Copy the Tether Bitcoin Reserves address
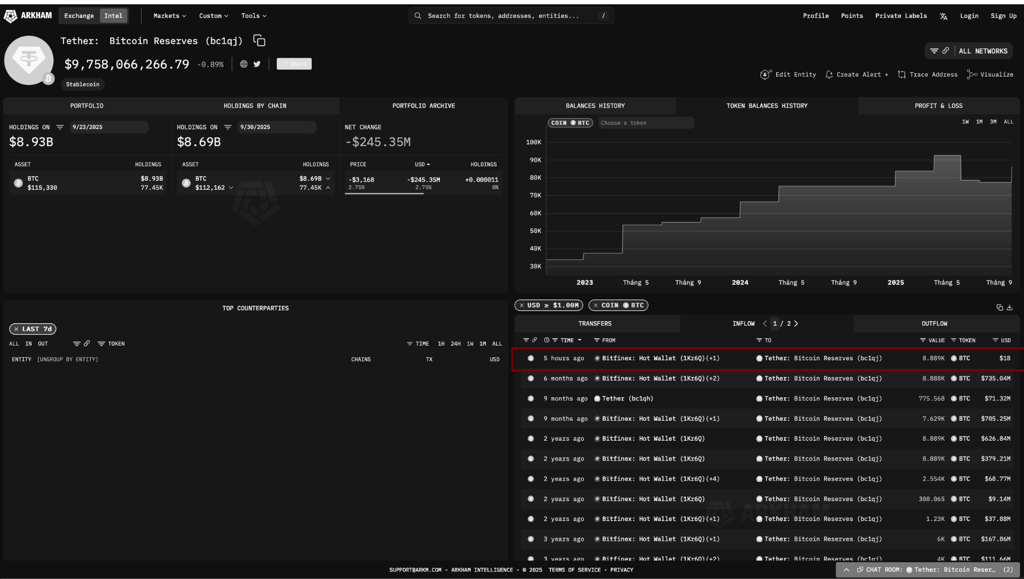 (259, 40)
